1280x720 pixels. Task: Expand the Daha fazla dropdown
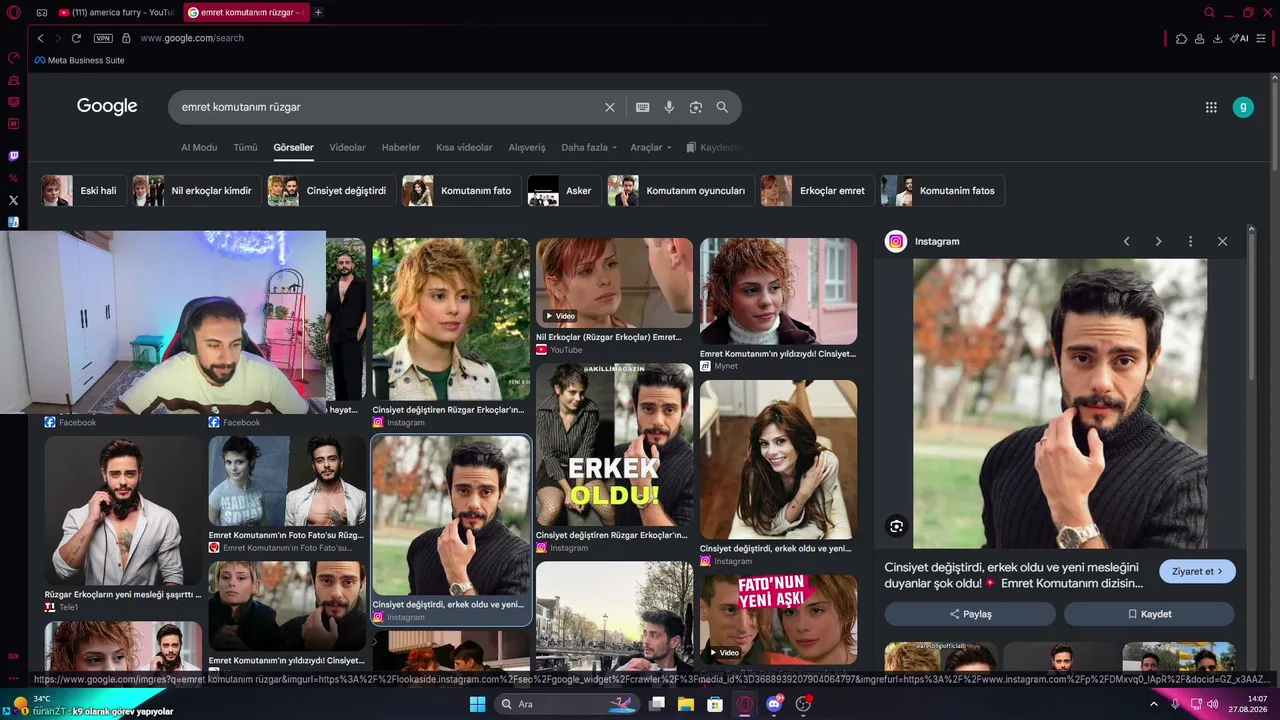(x=589, y=147)
